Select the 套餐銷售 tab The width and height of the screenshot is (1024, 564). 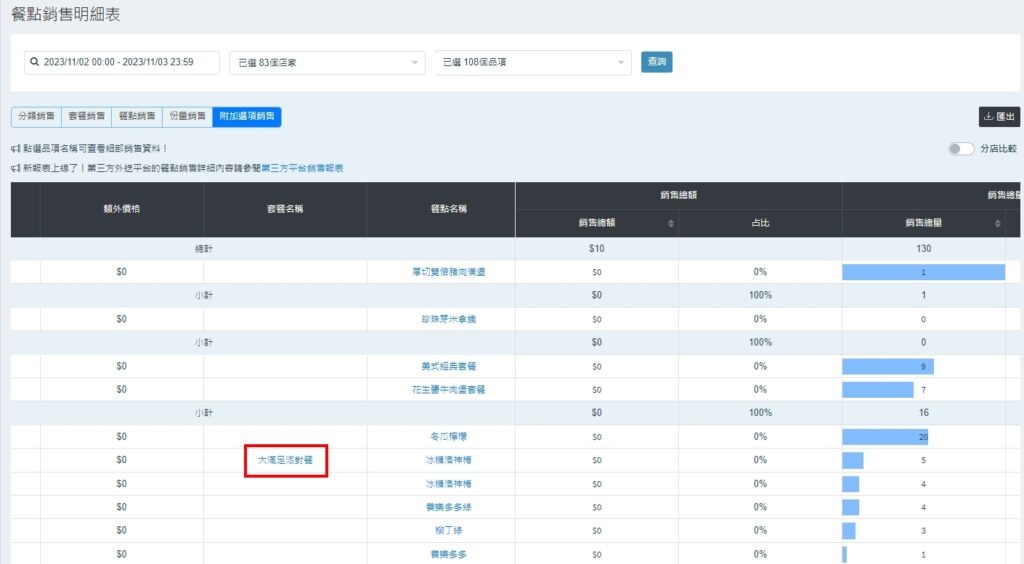tap(86, 117)
